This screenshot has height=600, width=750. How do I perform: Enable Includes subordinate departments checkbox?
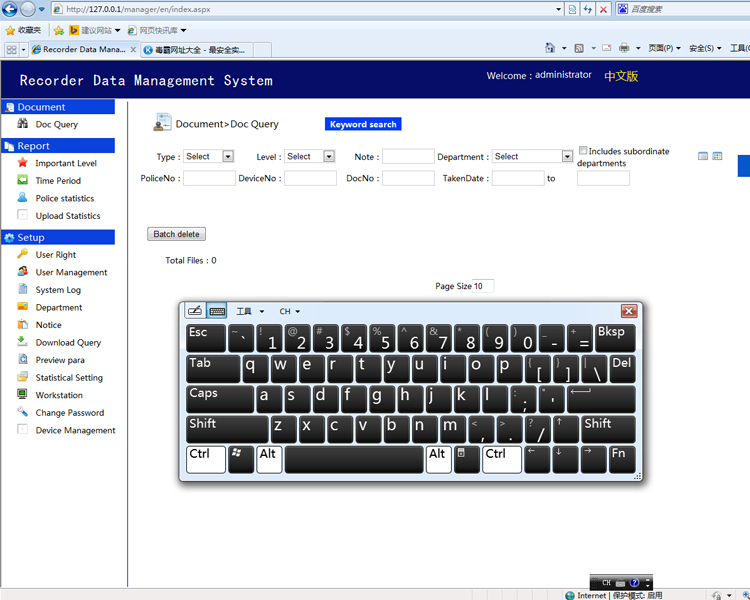[583, 151]
